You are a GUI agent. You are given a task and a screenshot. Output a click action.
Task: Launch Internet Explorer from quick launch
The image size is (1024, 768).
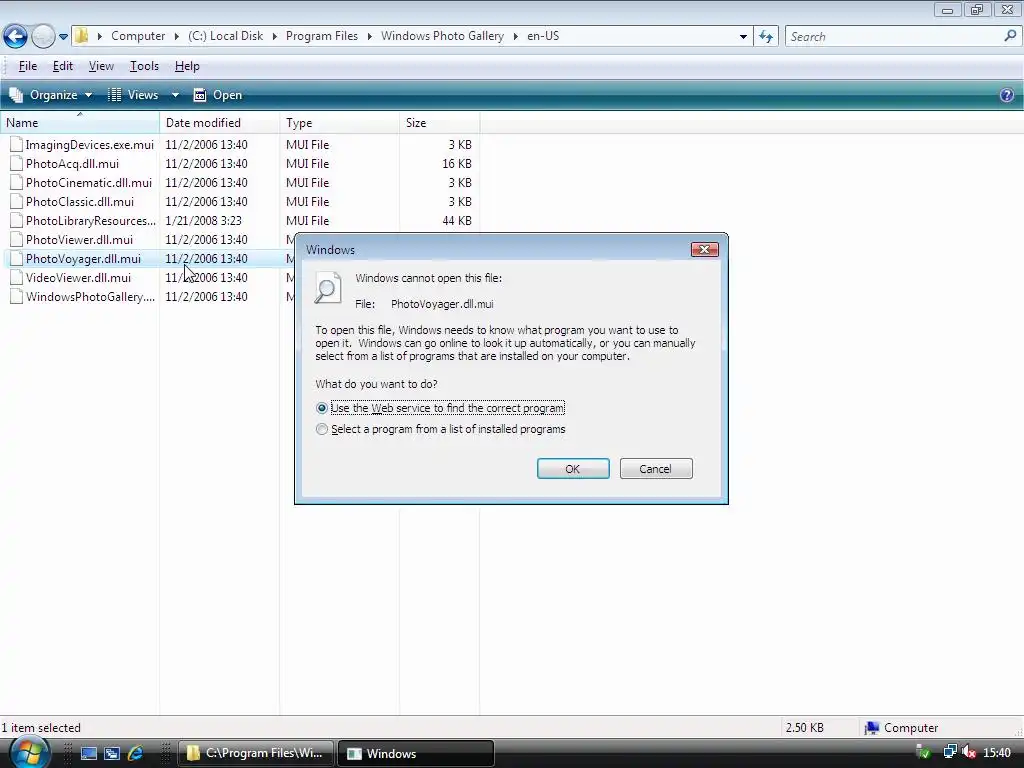pyautogui.click(x=135, y=754)
